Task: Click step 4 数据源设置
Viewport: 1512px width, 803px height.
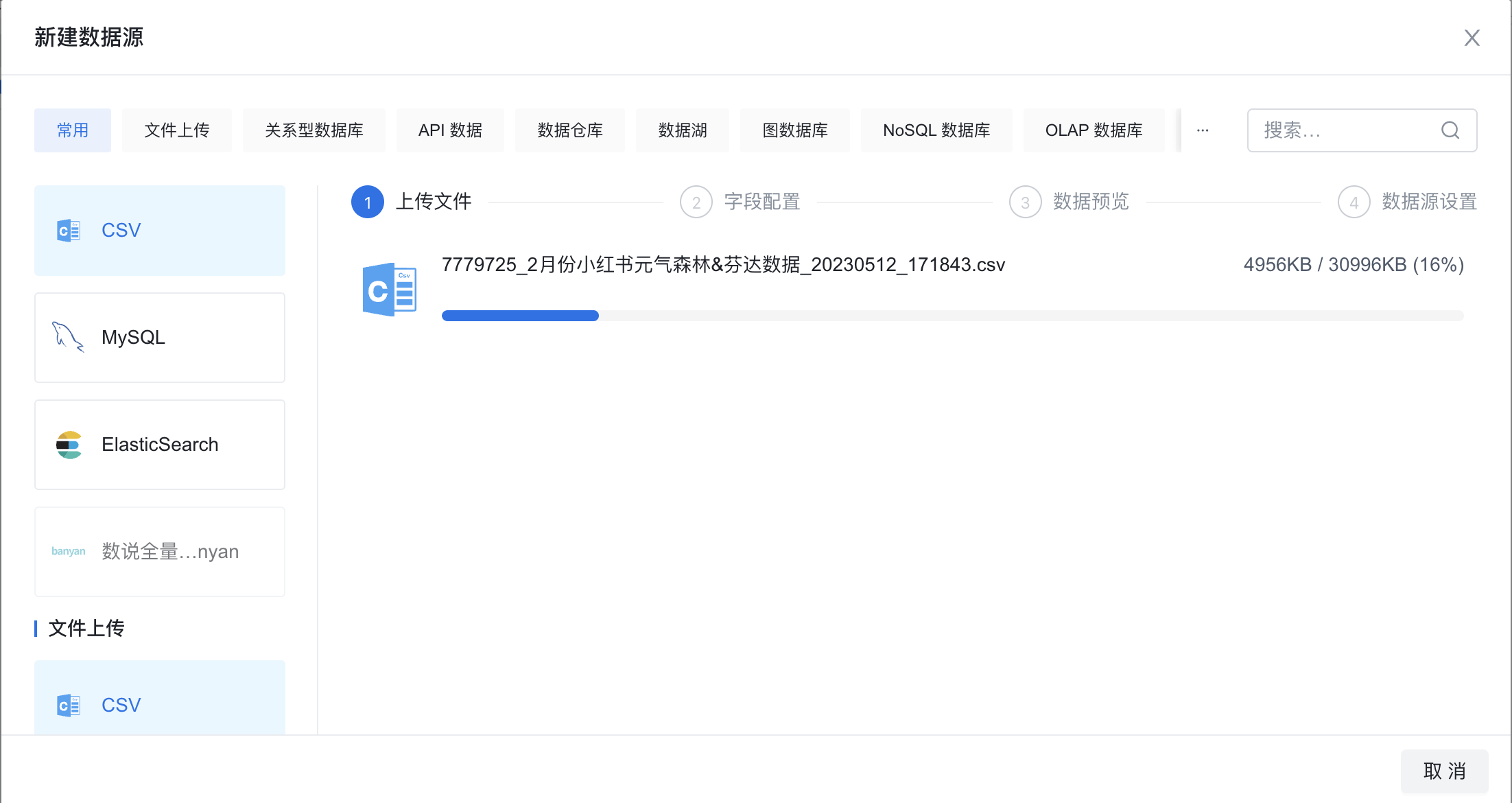Action: 1408,202
